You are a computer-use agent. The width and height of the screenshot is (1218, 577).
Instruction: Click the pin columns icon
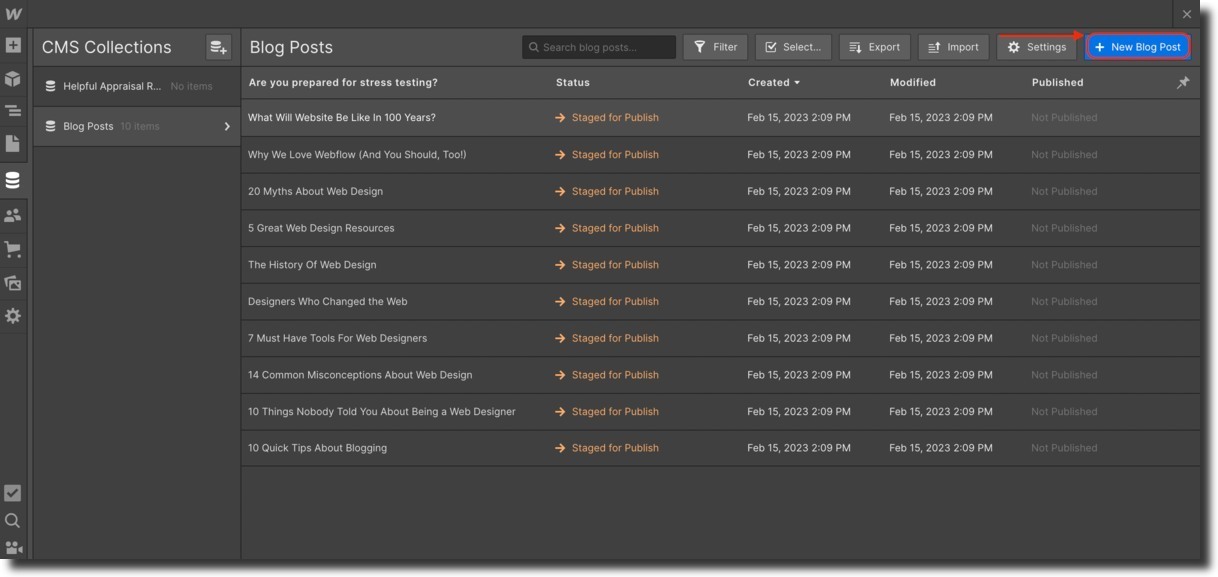point(1183,83)
